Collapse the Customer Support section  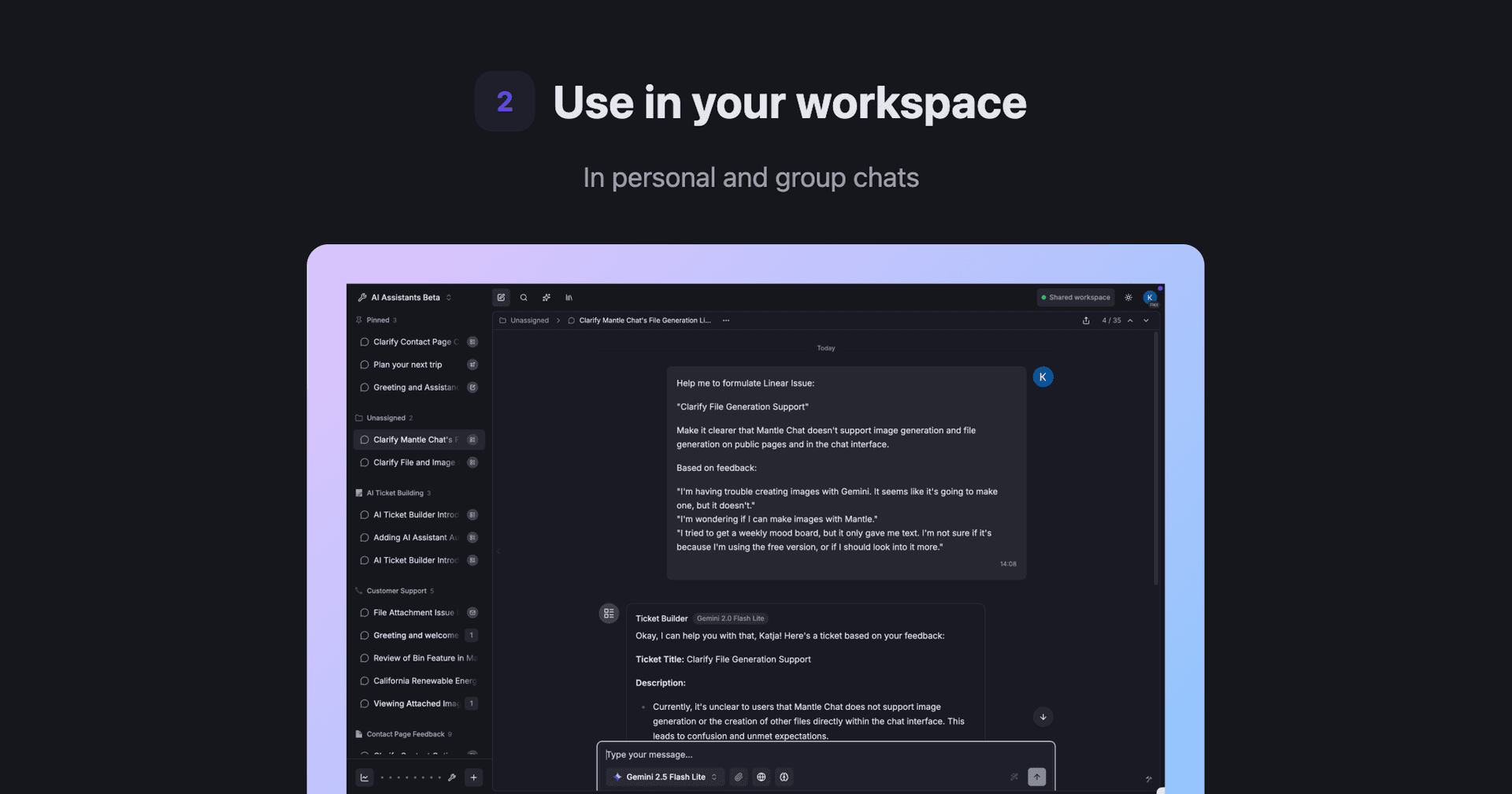coord(395,591)
